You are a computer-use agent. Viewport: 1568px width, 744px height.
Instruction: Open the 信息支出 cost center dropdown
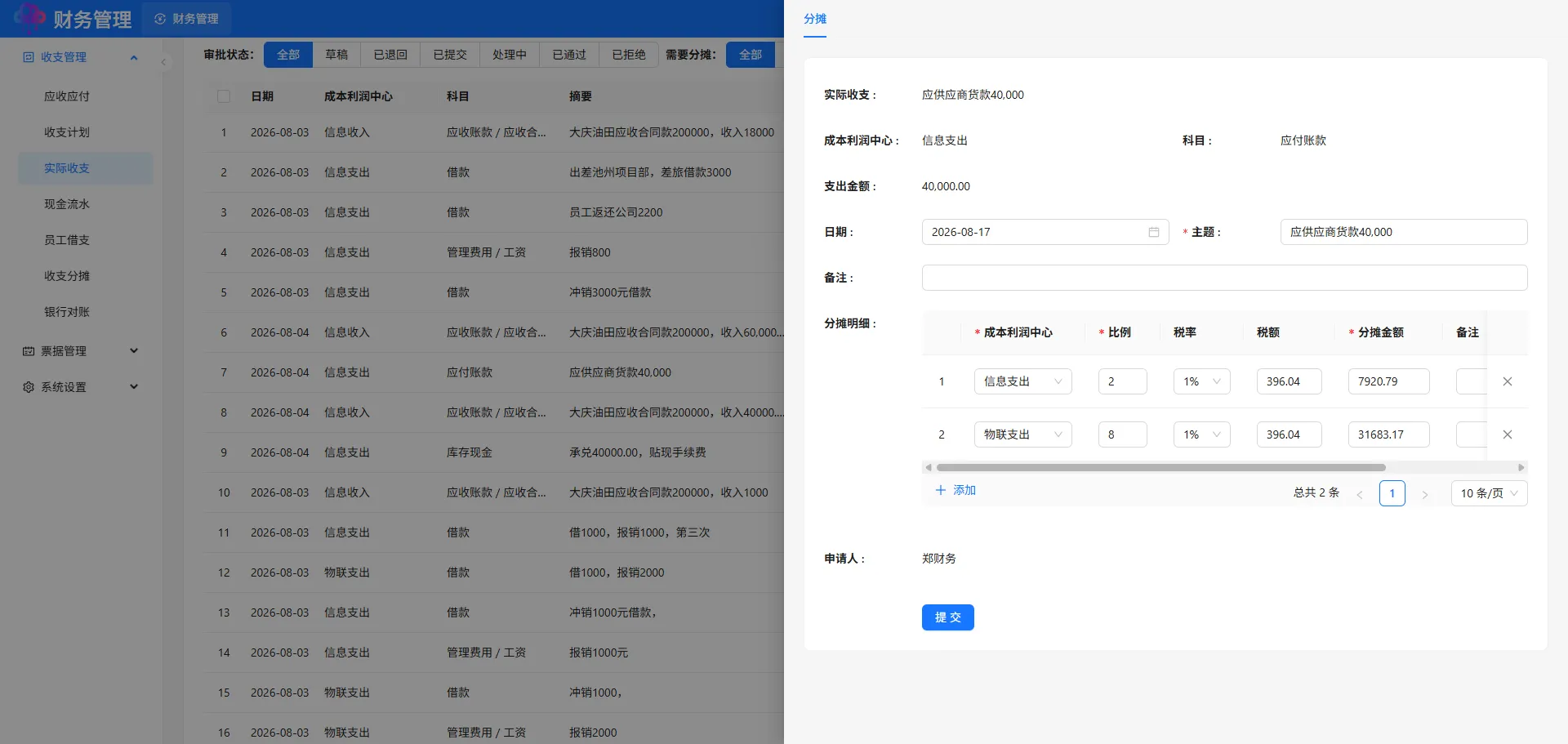1022,381
